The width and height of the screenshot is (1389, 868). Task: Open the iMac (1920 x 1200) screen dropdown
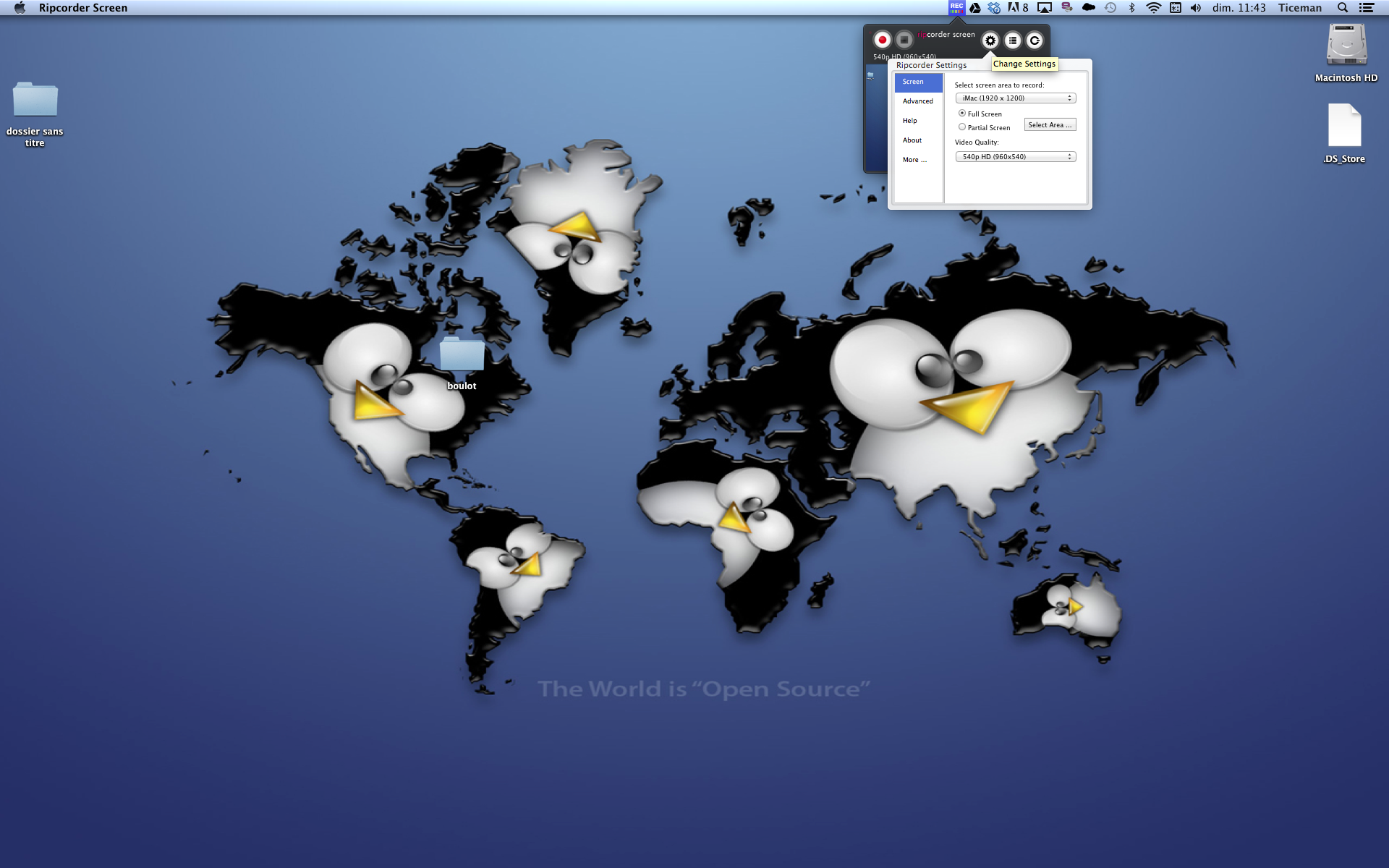tap(1016, 98)
